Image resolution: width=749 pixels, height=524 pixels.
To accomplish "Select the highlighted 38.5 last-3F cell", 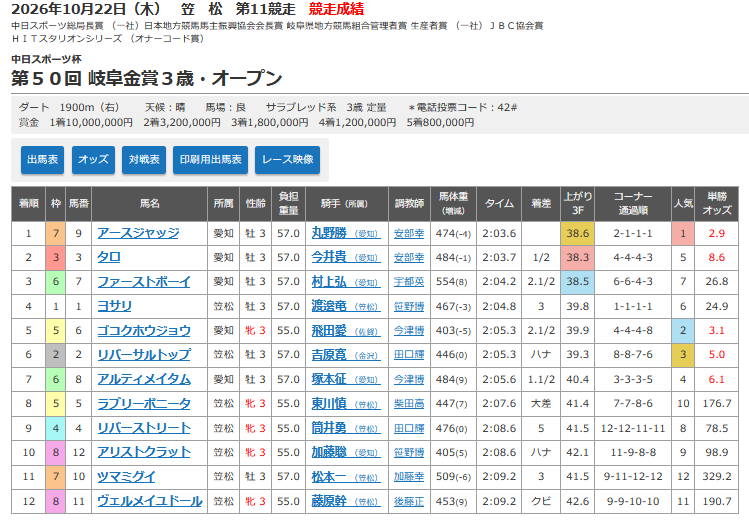I will [578, 282].
